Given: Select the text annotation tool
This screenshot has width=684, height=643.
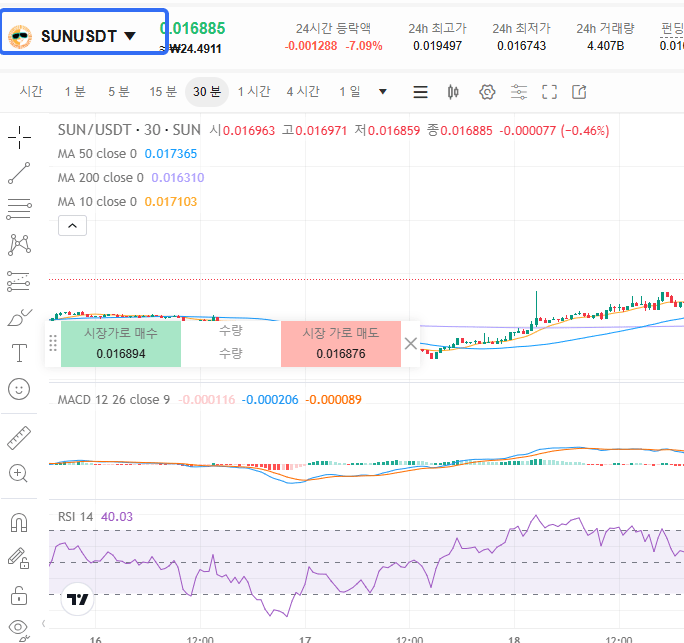Looking at the screenshot, I should (19, 353).
